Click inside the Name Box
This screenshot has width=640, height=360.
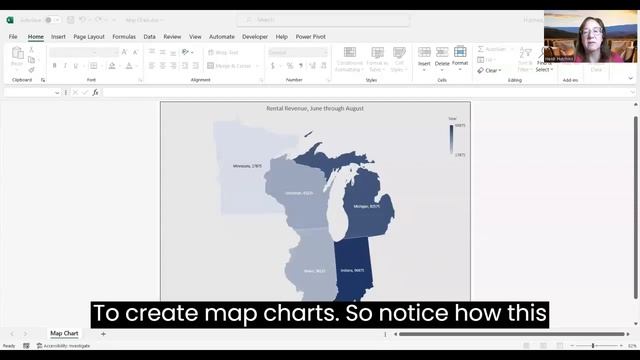[x=29, y=93]
